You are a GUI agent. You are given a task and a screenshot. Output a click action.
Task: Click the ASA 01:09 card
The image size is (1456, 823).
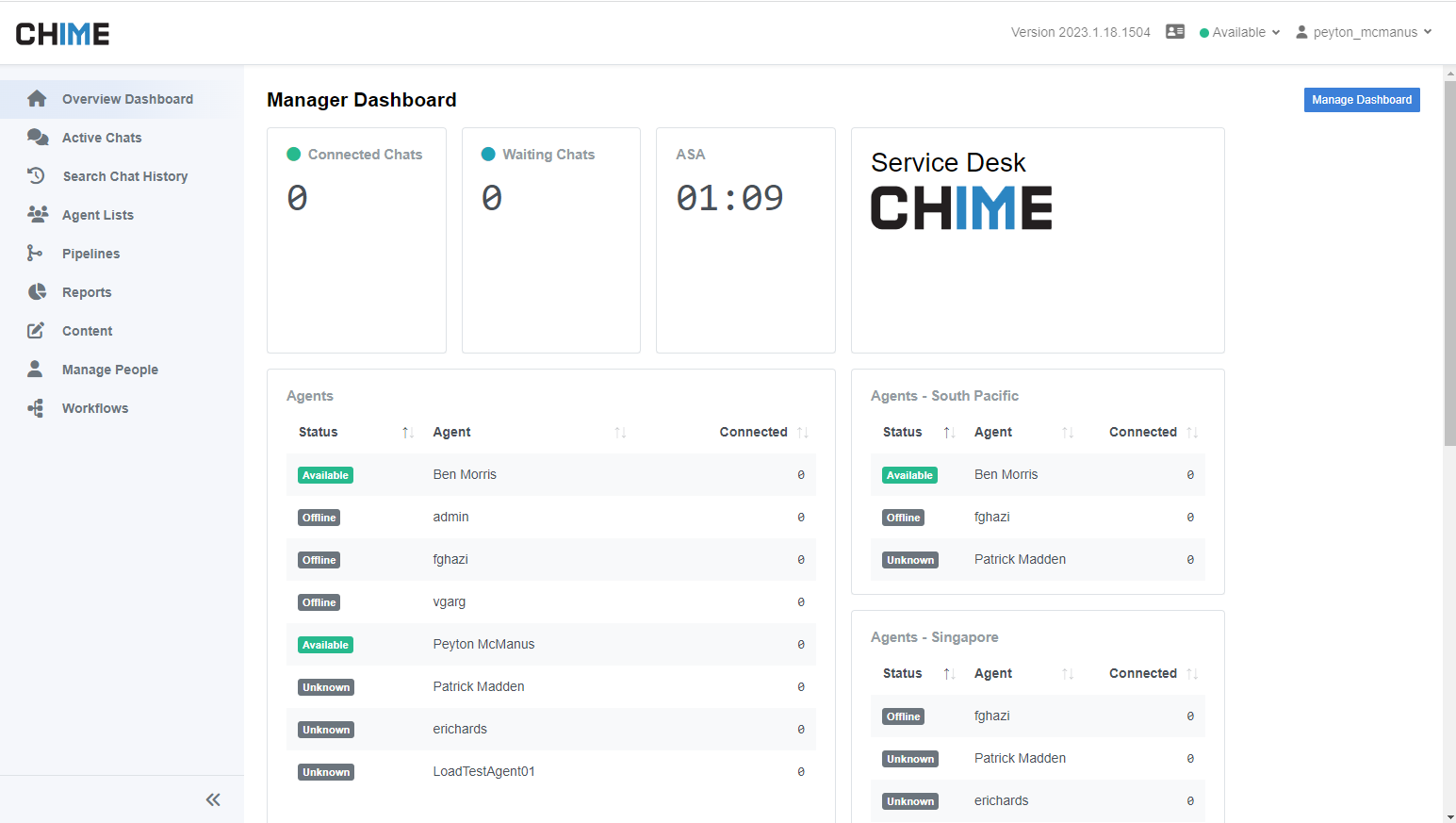pos(745,240)
